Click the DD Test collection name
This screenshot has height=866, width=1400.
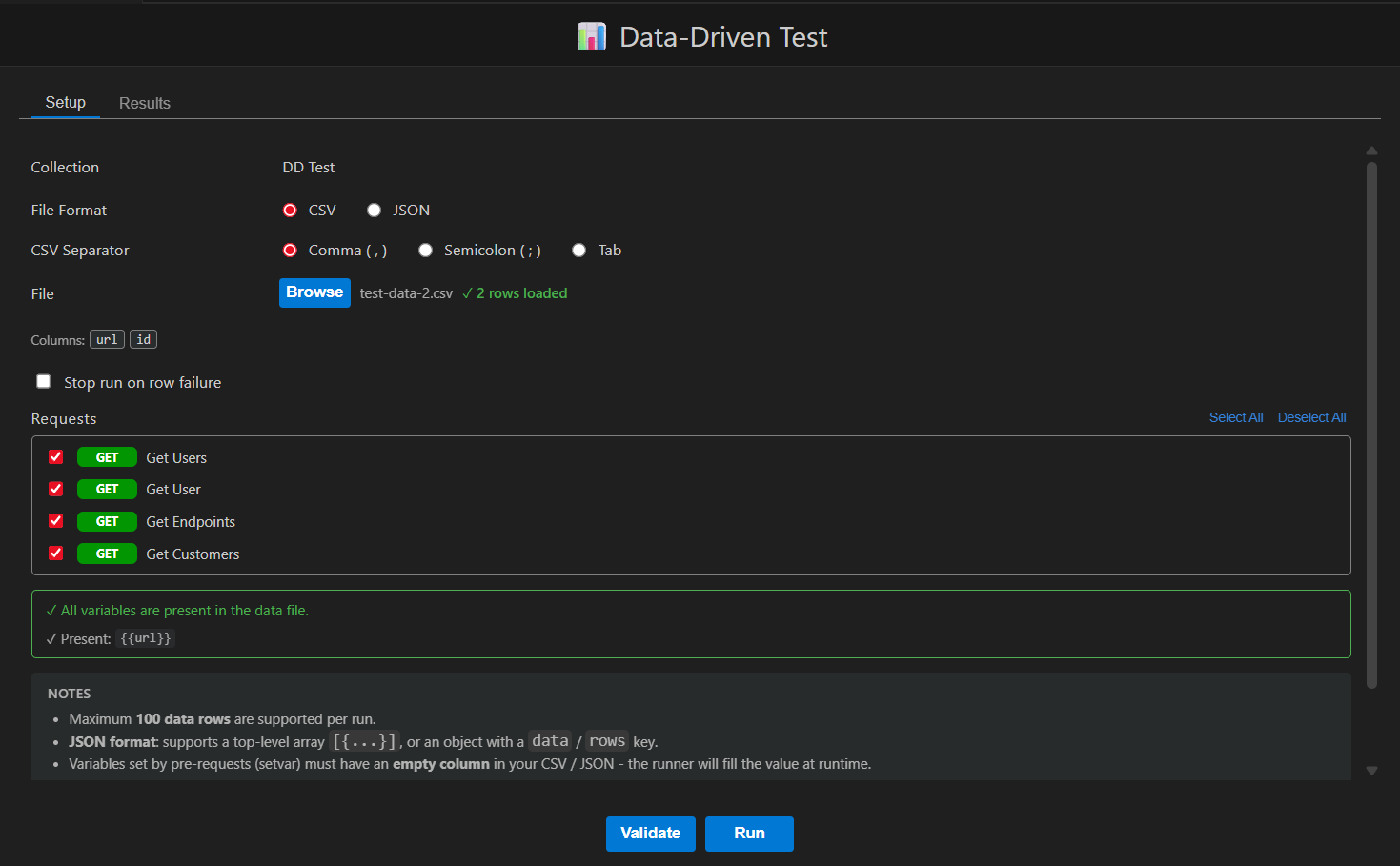point(309,168)
